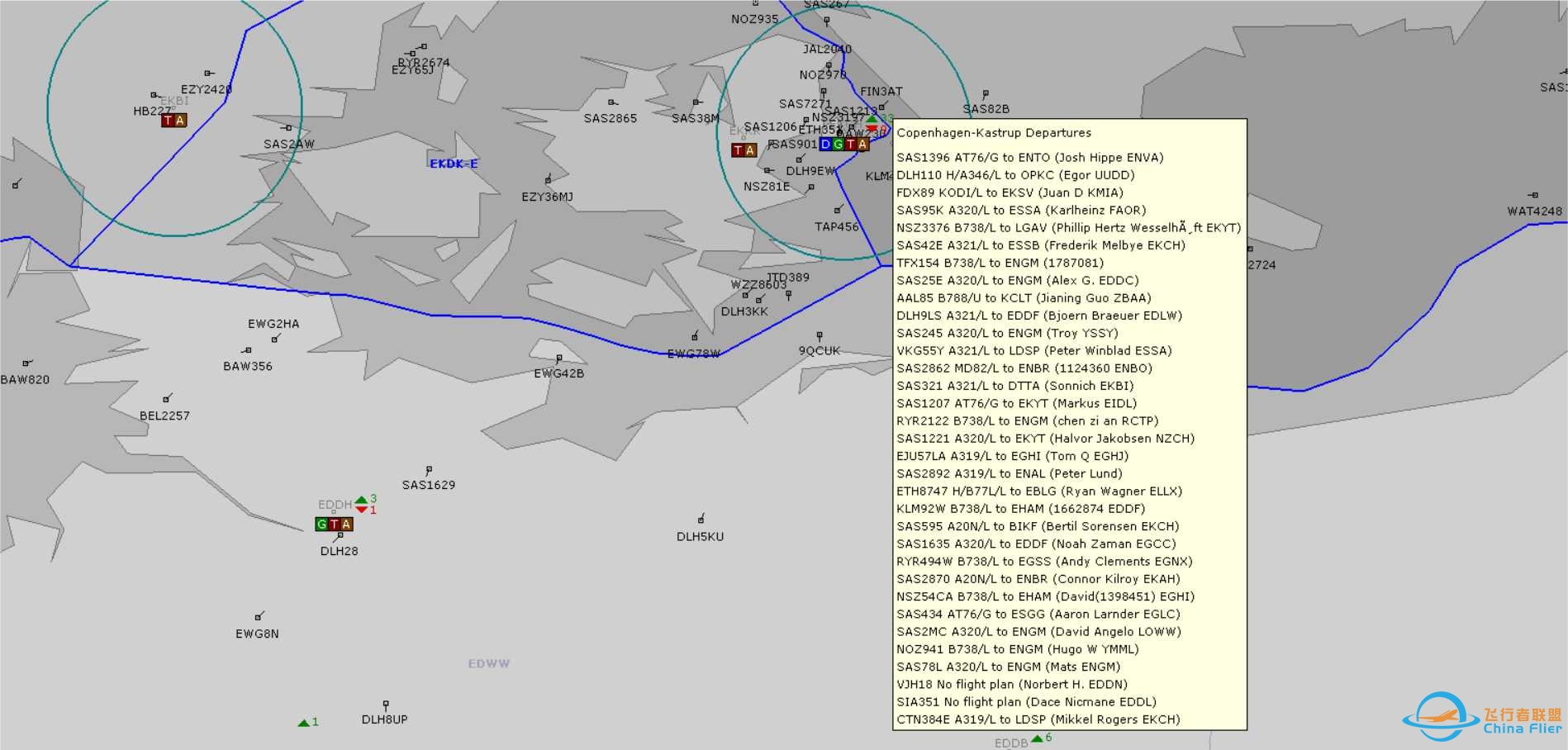Select departure row SAS595 to BIKF

1038,526
